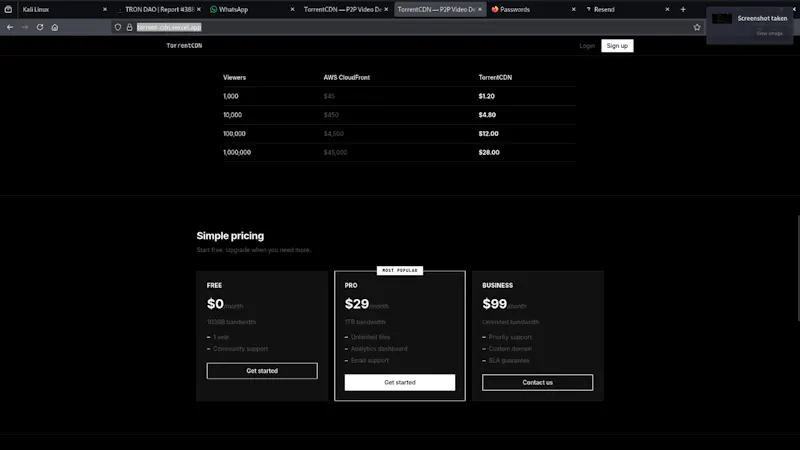Close the TRON DAO Report tab
The height and width of the screenshot is (450, 800).
[198, 9]
